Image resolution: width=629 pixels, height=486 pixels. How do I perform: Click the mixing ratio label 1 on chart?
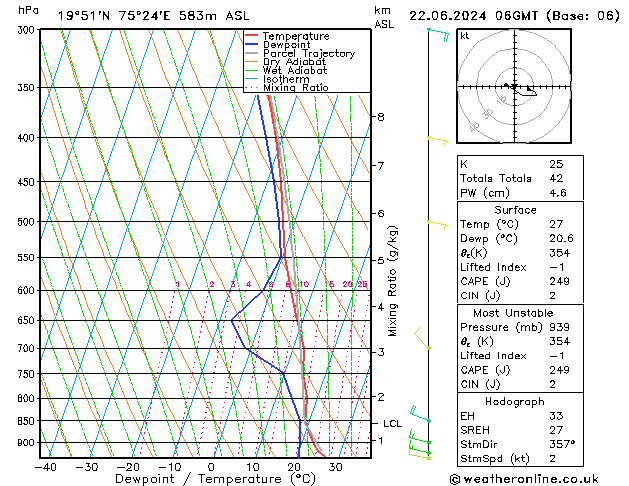(178, 284)
